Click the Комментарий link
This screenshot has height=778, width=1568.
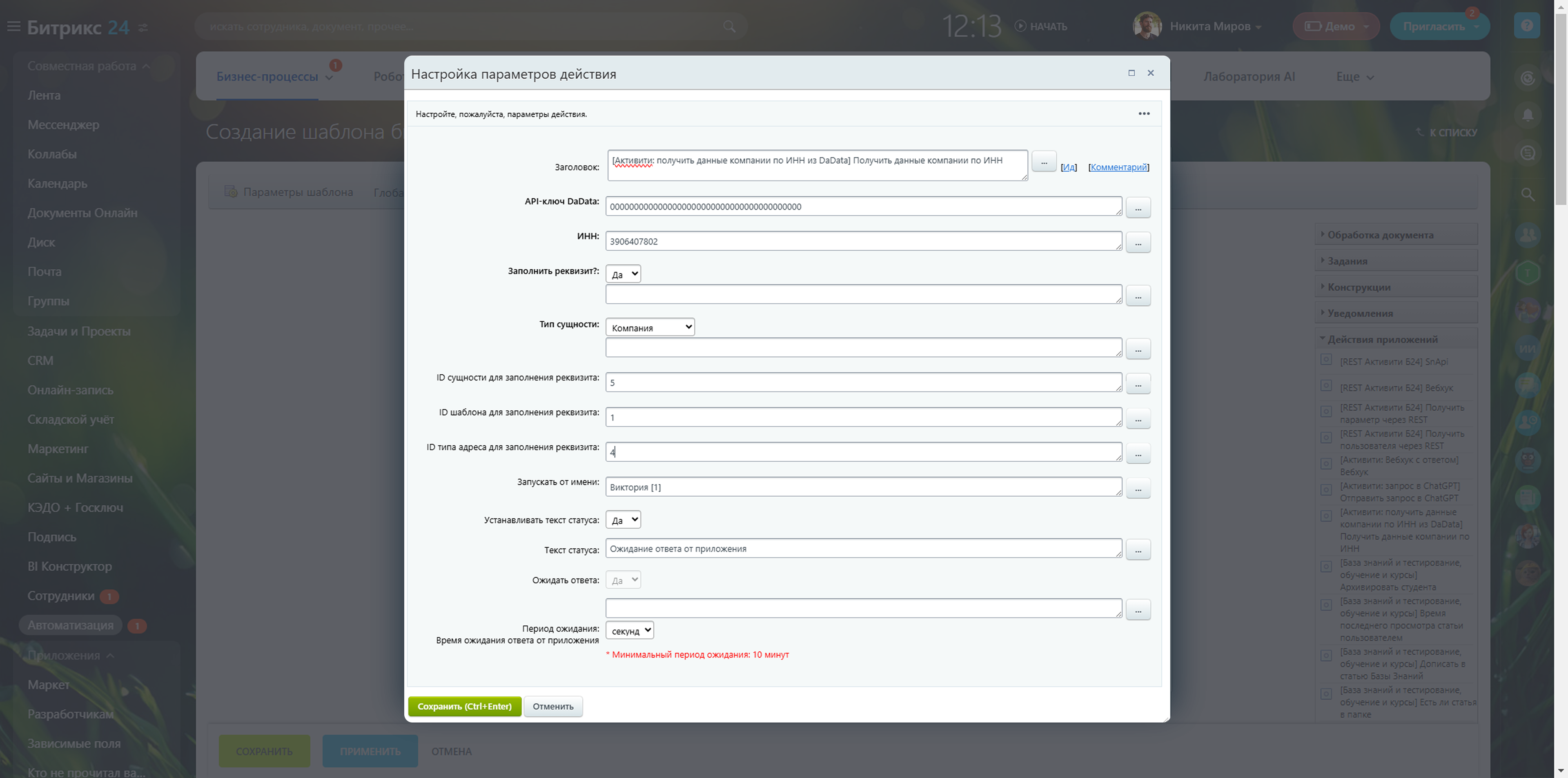coord(1118,167)
